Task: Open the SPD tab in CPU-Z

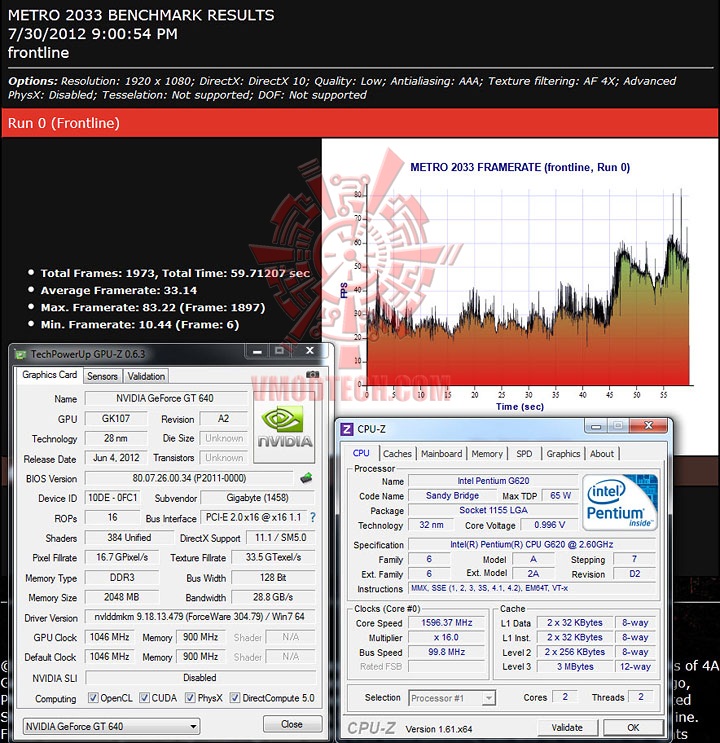Action: 524,453
